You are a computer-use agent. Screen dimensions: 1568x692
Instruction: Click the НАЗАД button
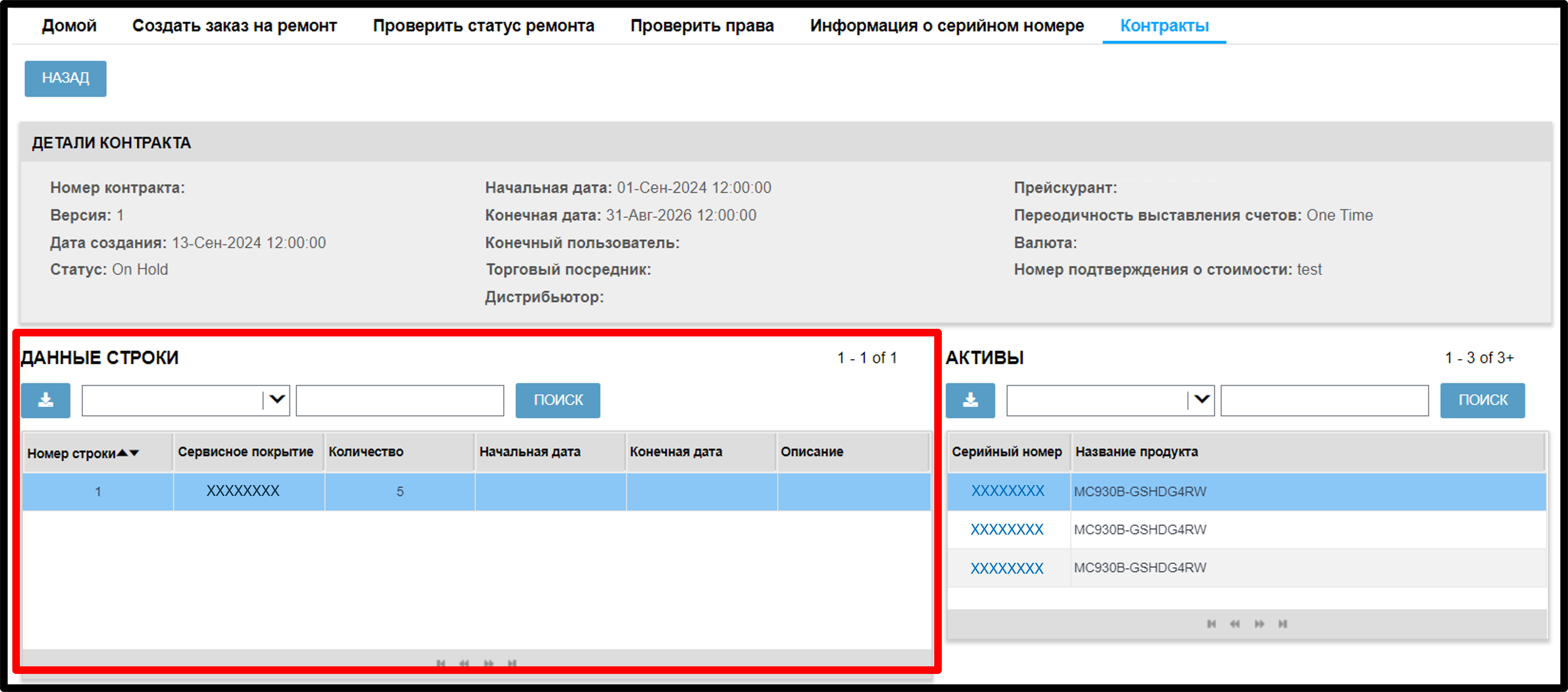pos(65,78)
